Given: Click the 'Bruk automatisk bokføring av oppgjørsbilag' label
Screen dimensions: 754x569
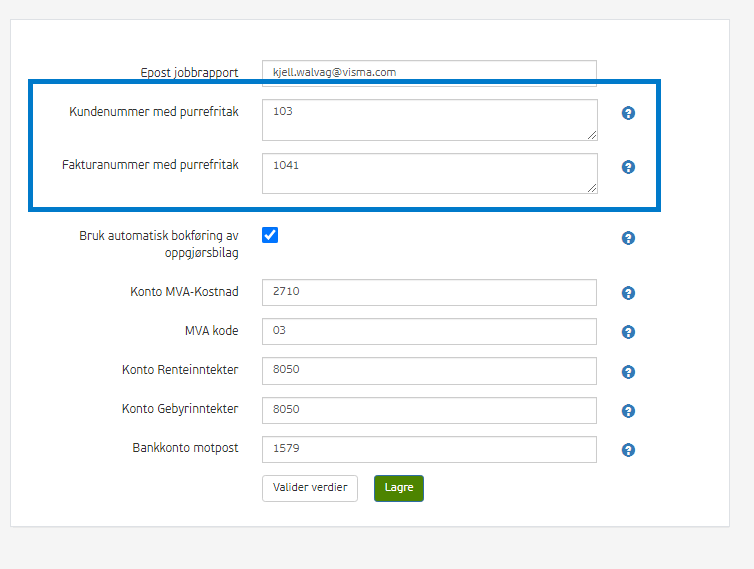Looking at the screenshot, I should 159,244.
